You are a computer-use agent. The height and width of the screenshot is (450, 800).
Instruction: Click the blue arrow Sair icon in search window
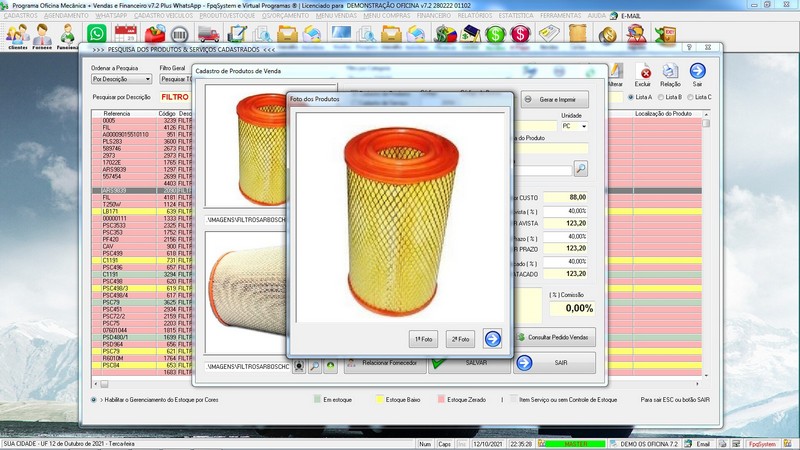coord(697,75)
